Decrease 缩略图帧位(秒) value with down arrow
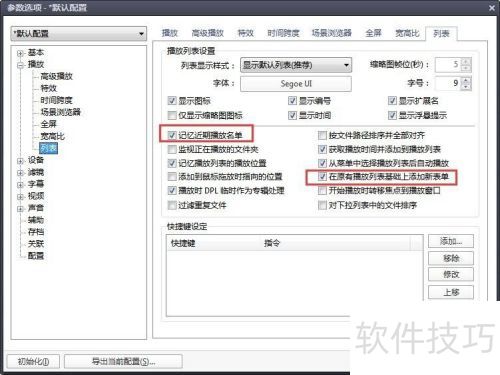The width and height of the screenshot is (500, 375). tap(466, 68)
